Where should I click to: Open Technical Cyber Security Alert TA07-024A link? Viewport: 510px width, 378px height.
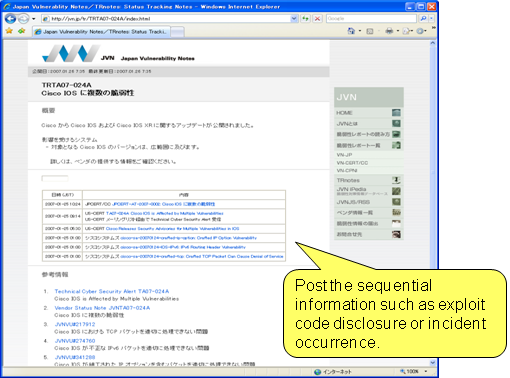point(112,291)
